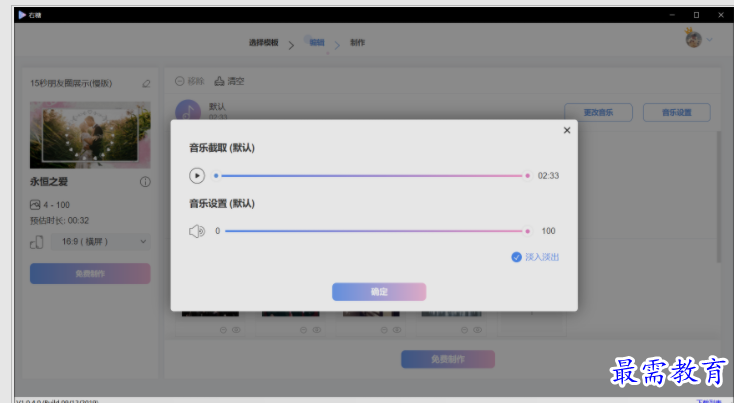The width and height of the screenshot is (734, 403).
Task: Click the end handle of music trim slider
Action: 528,176
